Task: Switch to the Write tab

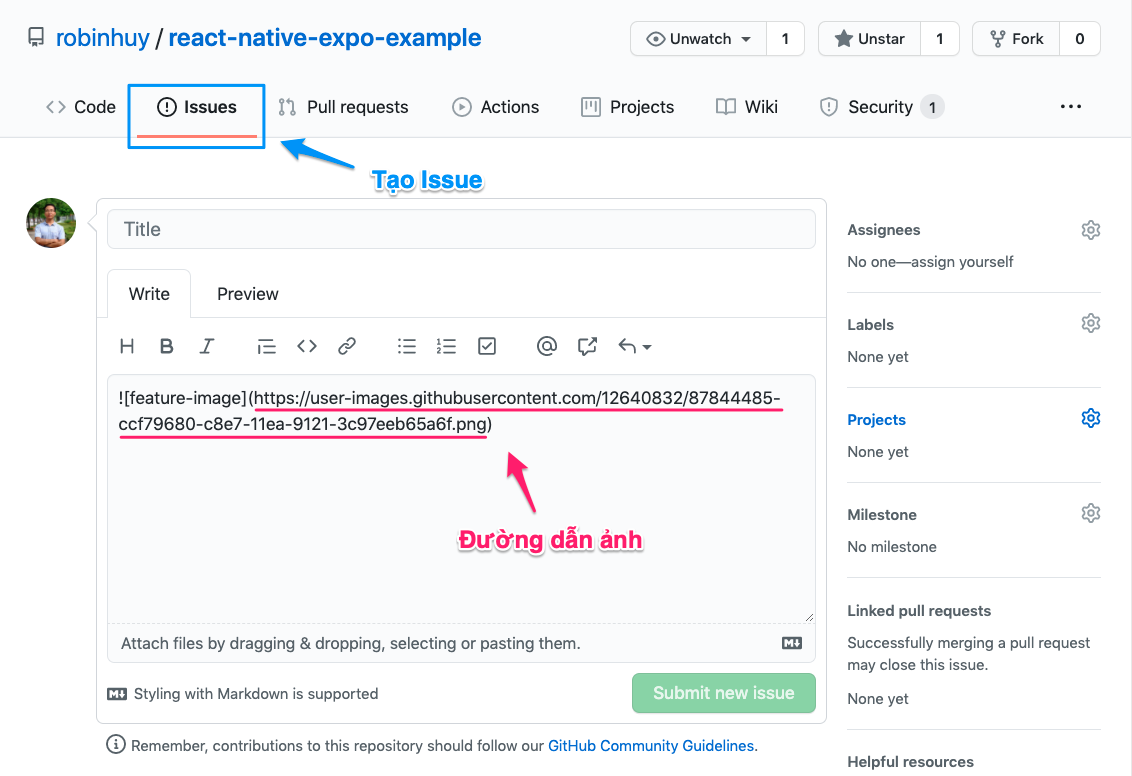Action: [149, 294]
